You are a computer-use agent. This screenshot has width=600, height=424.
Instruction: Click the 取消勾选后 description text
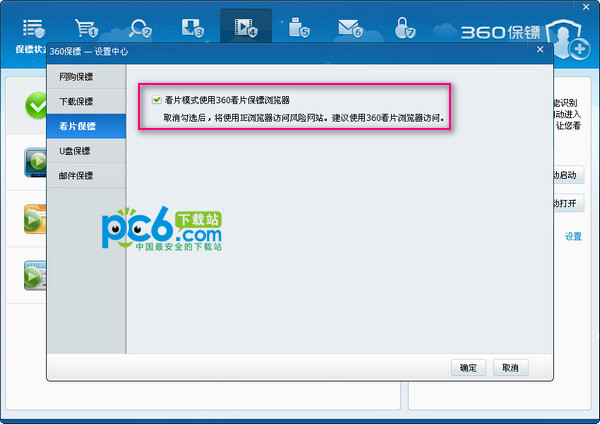click(x=304, y=118)
